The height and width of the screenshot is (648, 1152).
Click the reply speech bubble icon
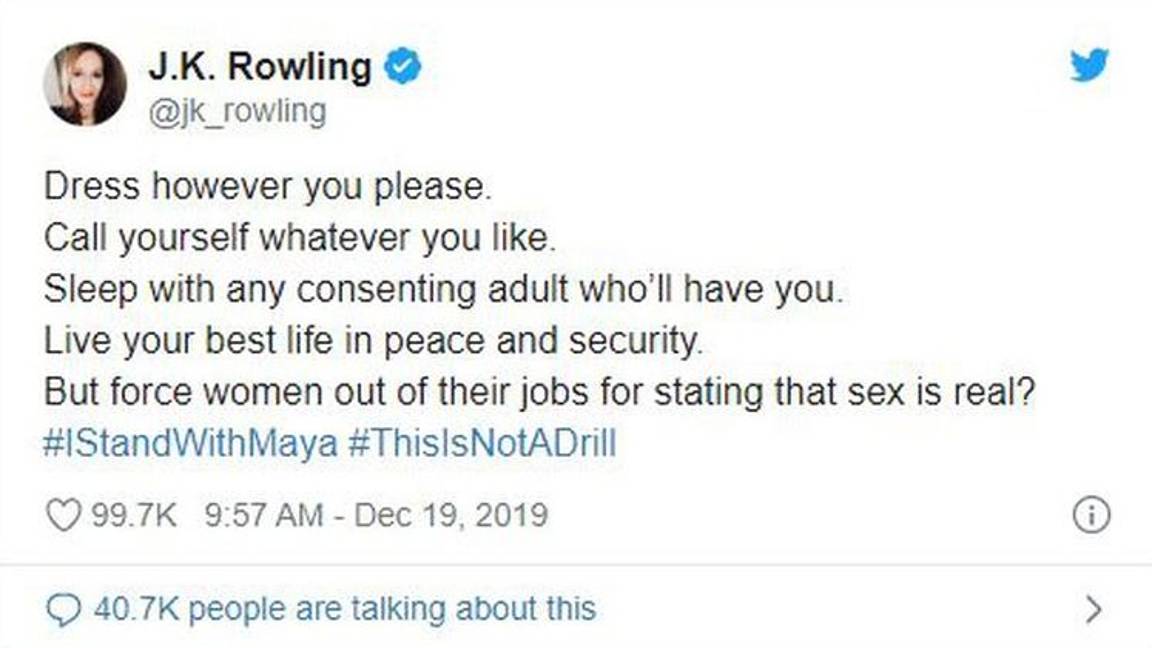pyautogui.click(x=63, y=609)
